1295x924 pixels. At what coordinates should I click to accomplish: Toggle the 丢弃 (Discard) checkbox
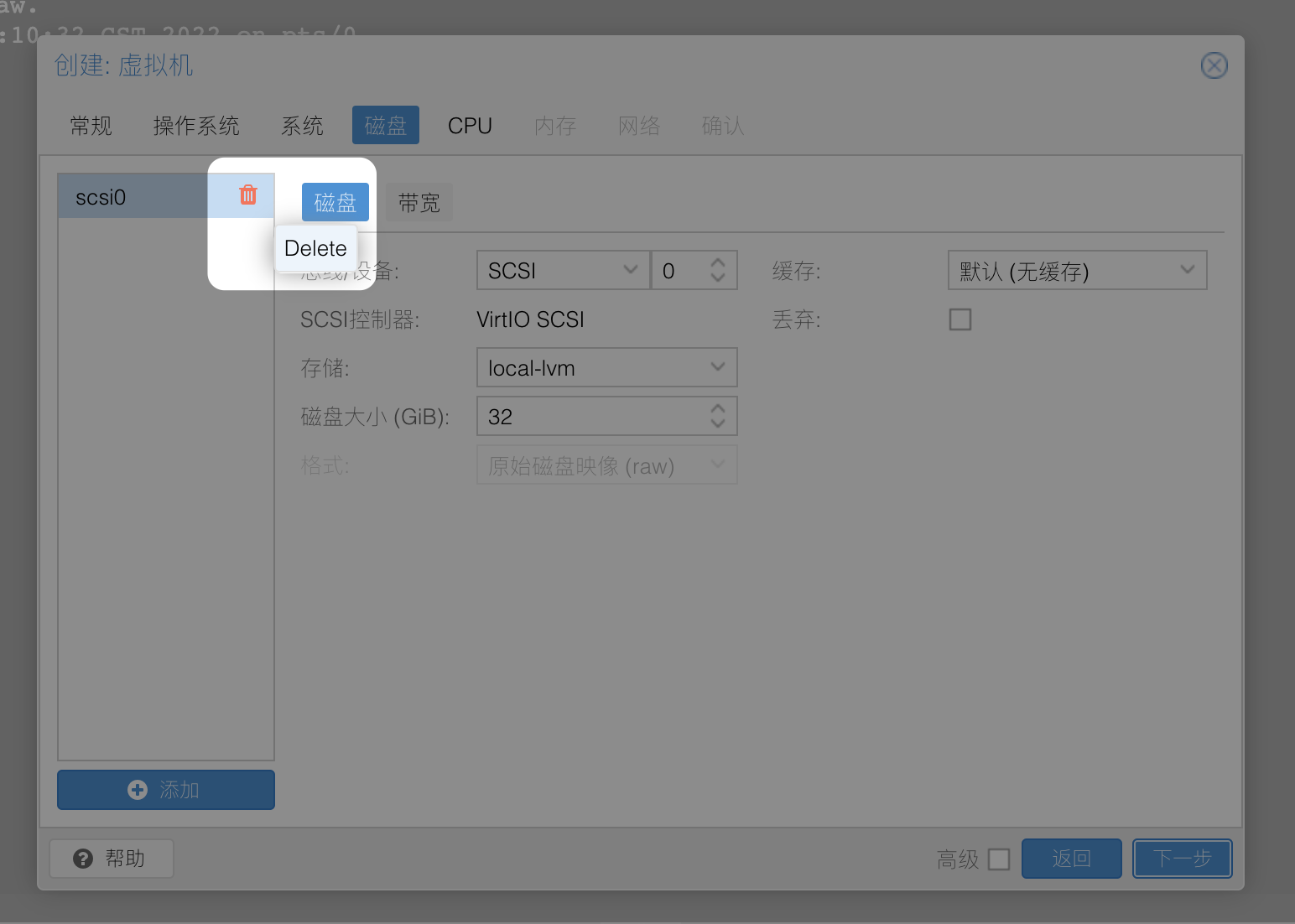click(960, 319)
